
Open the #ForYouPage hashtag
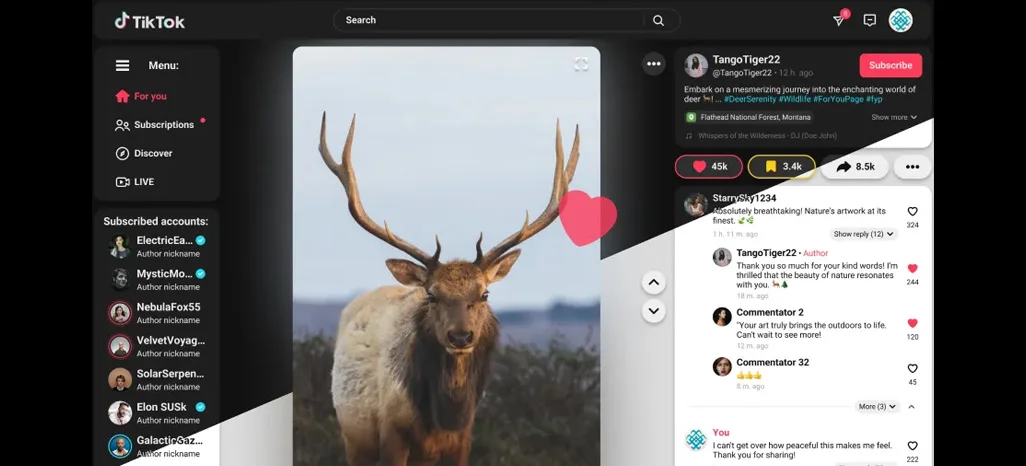click(839, 99)
